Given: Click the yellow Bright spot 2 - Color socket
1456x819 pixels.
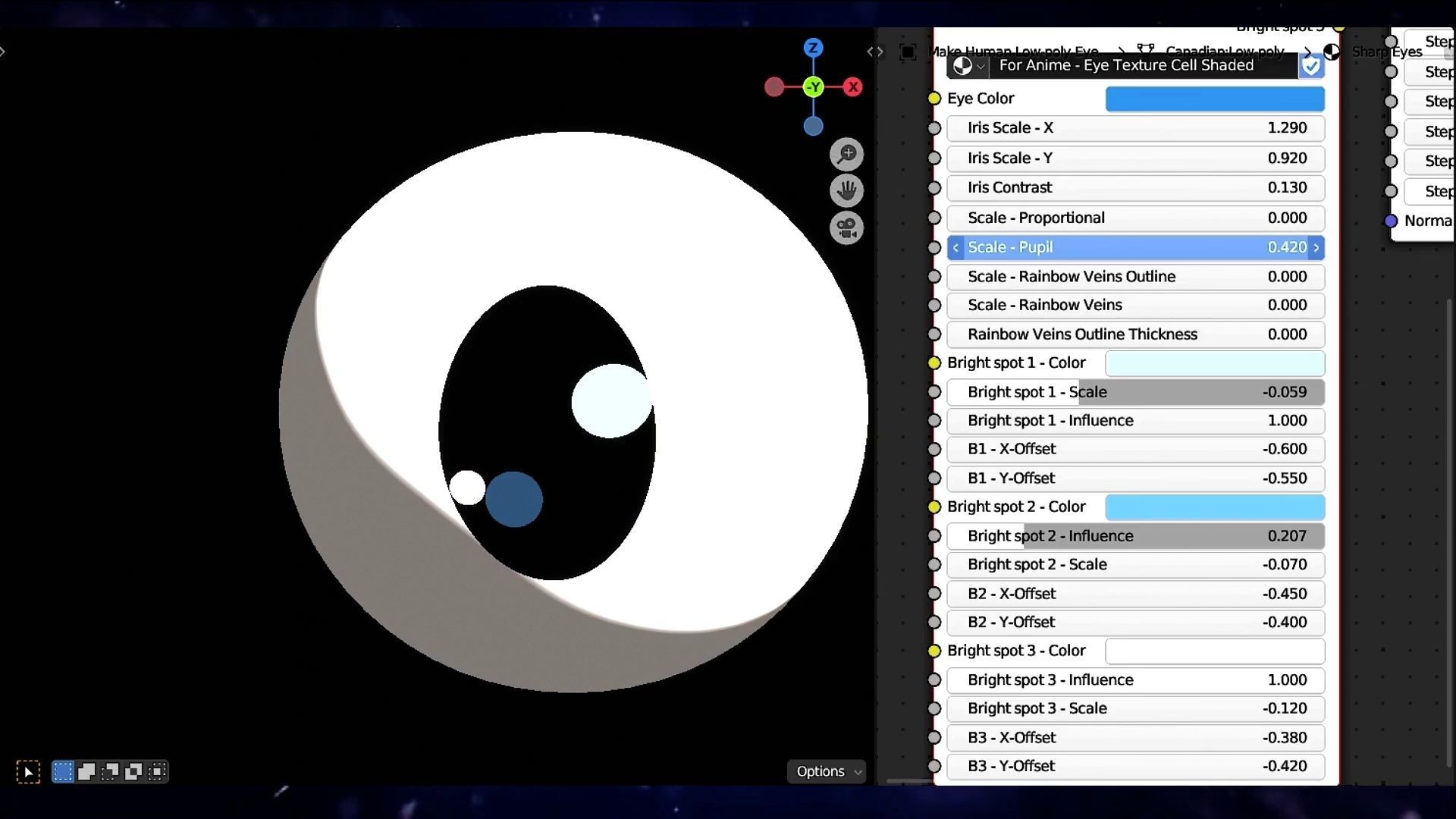Looking at the screenshot, I should click(934, 507).
